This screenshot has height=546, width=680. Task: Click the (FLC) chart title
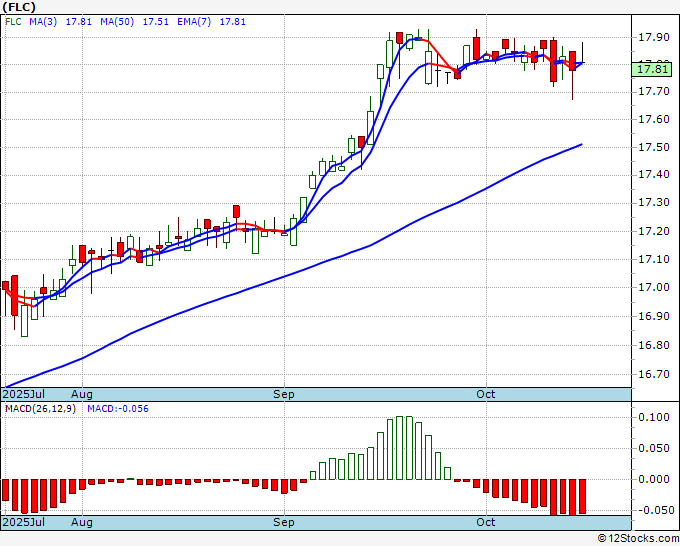[19, 7]
